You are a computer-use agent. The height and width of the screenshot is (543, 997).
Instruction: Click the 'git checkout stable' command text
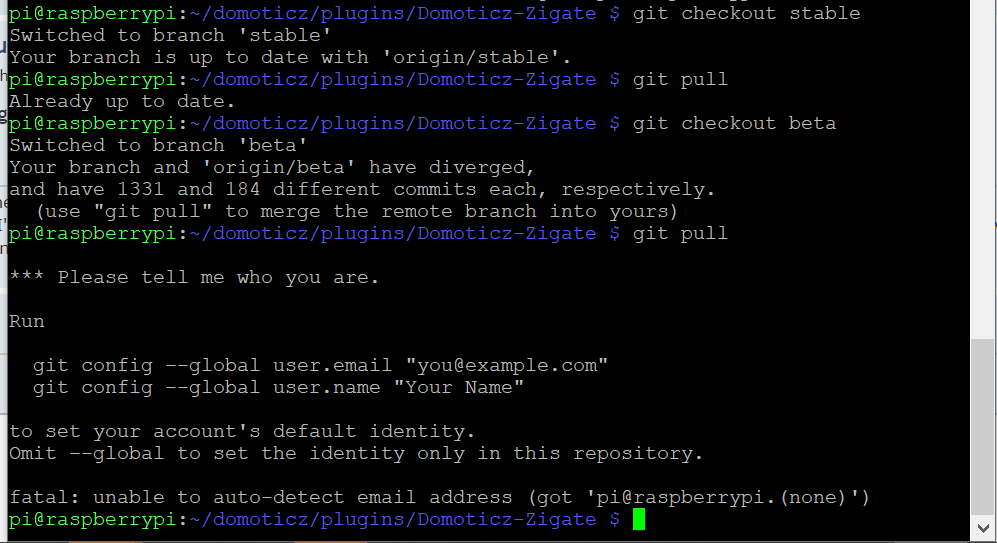pos(746,13)
